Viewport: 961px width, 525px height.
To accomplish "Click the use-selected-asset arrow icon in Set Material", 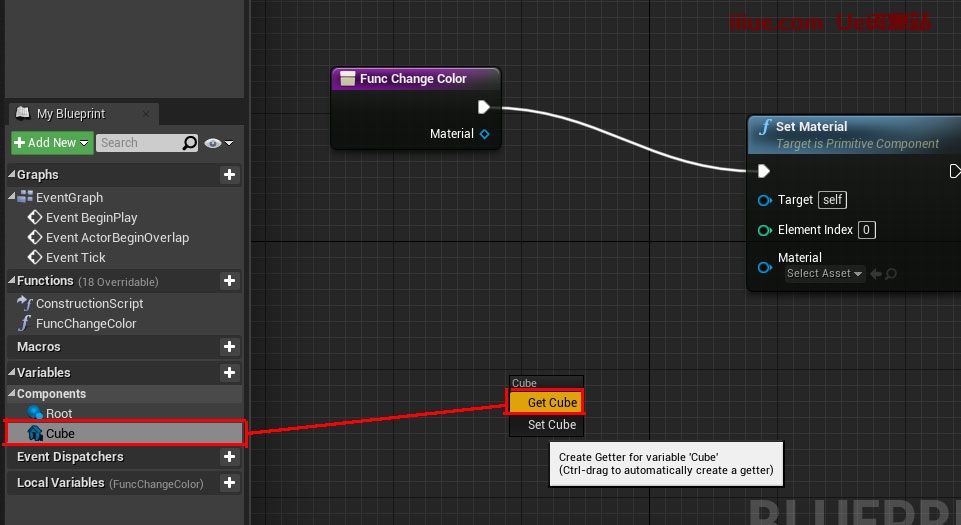I will pyautogui.click(x=876, y=274).
